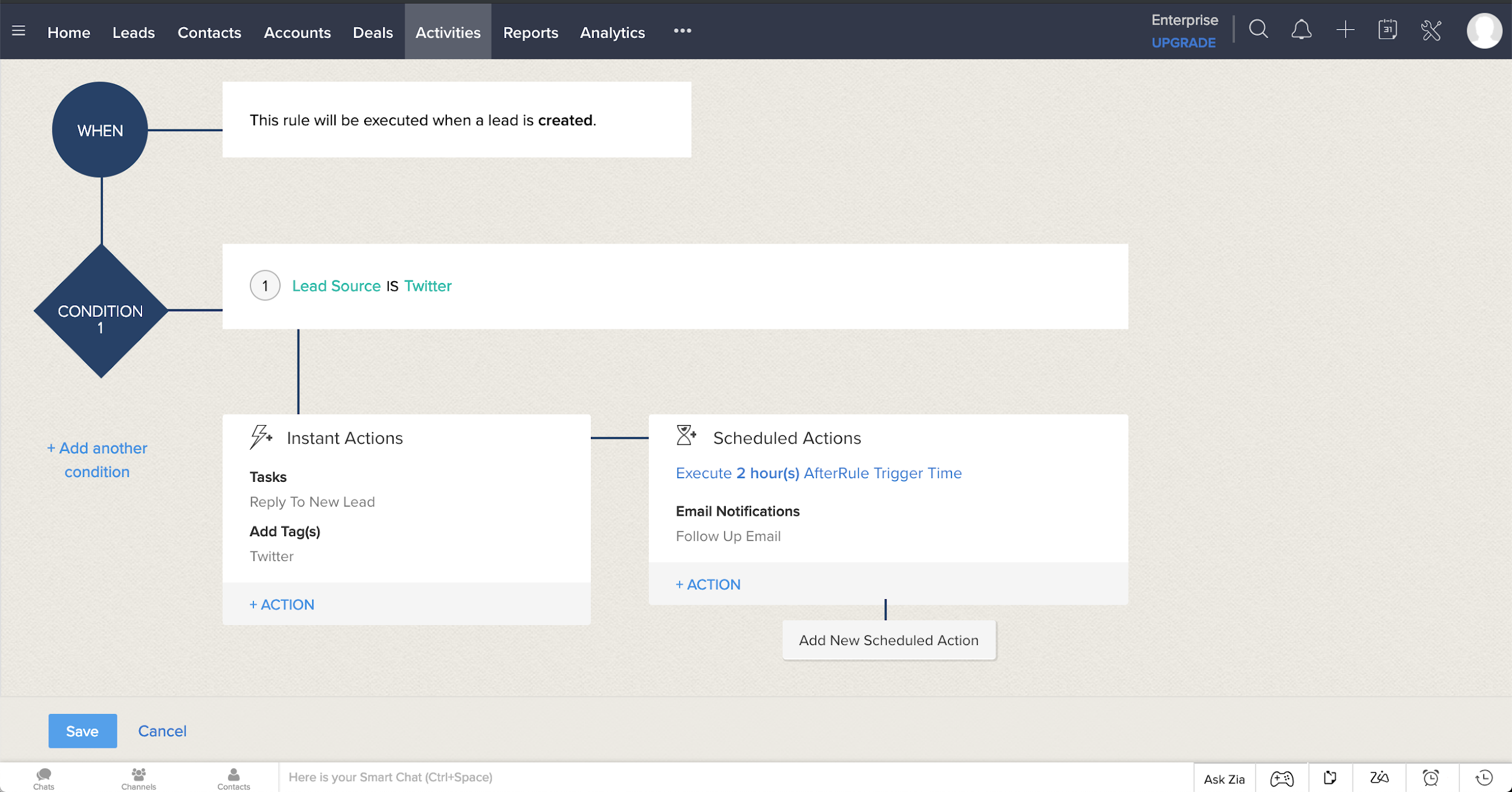This screenshot has height=792, width=1512.
Task: Open the feeds icon in bottom bar
Action: pos(1331,777)
